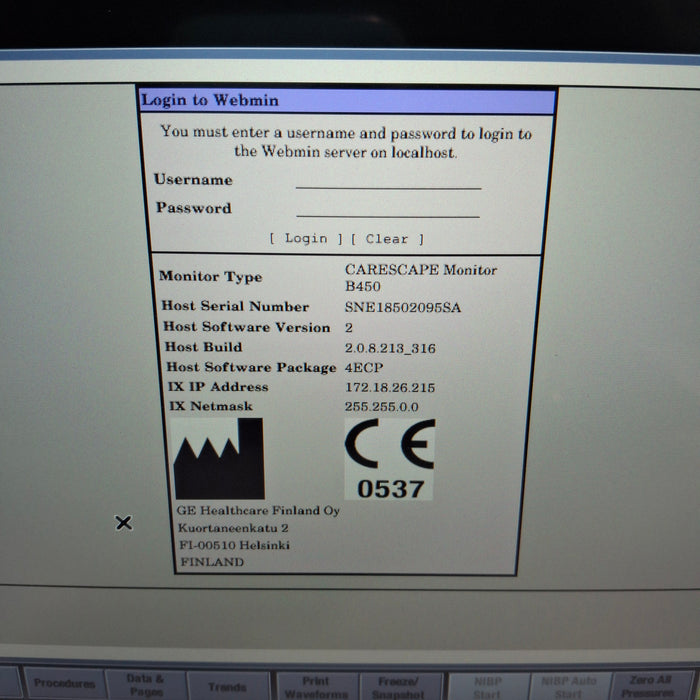The width and height of the screenshot is (700, 700).
Task: Click the Host Build value 2.0.8.213_316
Action: [x=390, y=347]
